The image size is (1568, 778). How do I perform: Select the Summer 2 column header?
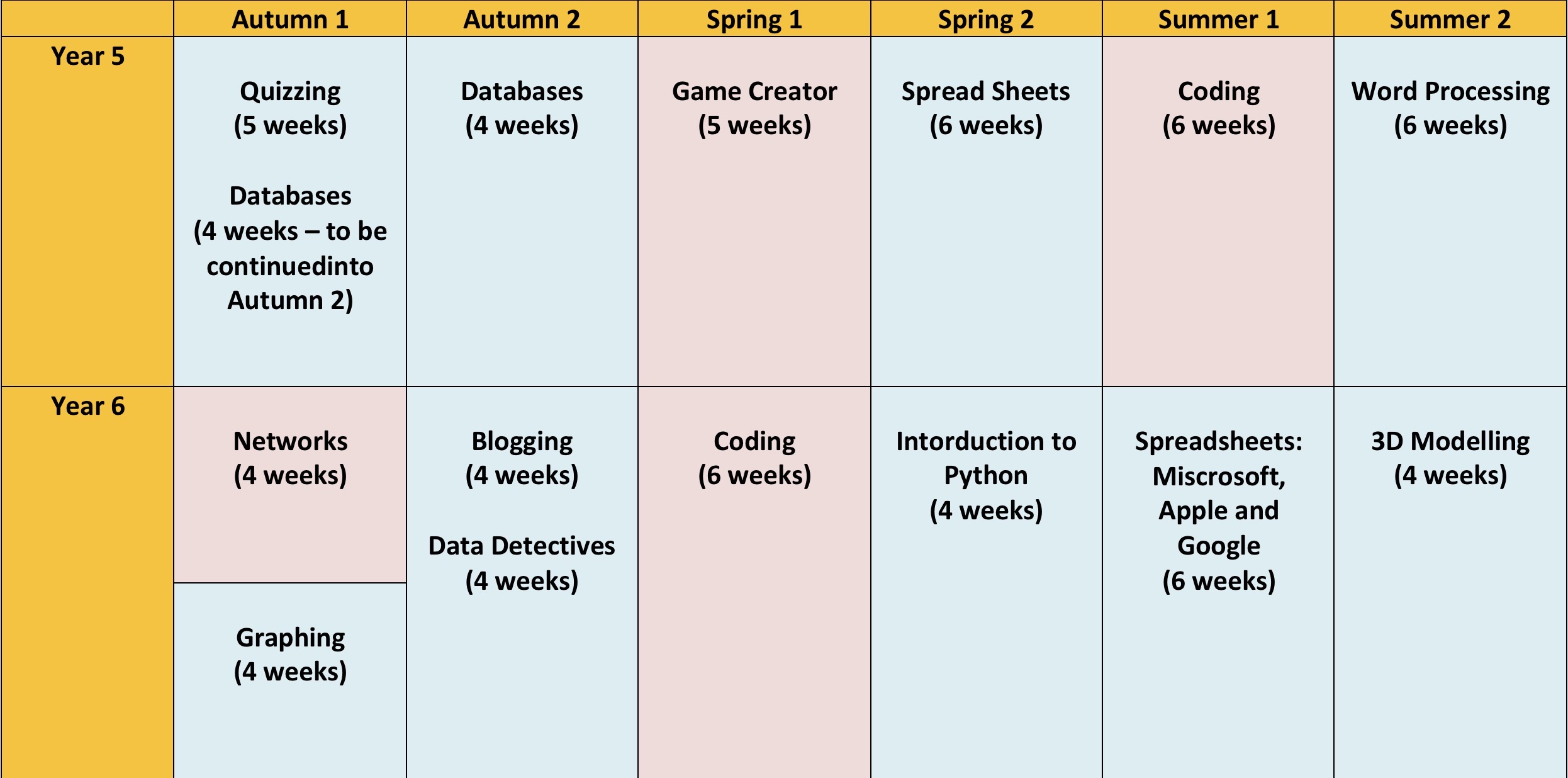1450,20
